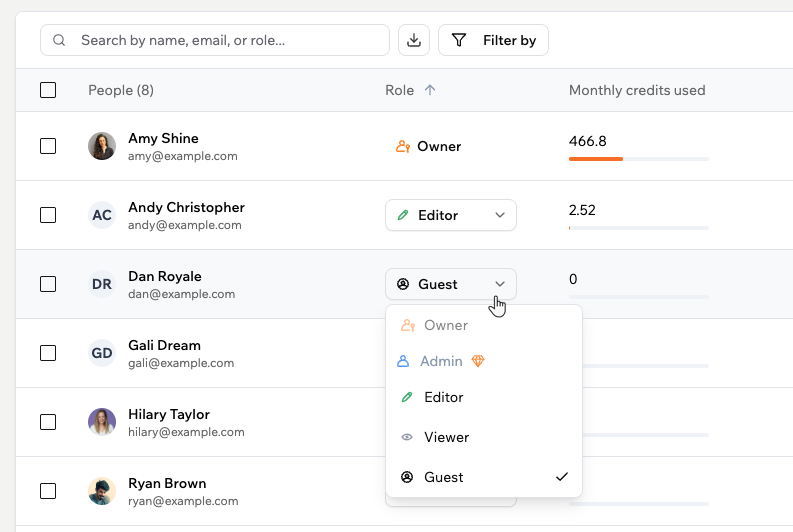
Task: Open the Filter by button
Action: (x=493, y=40)
